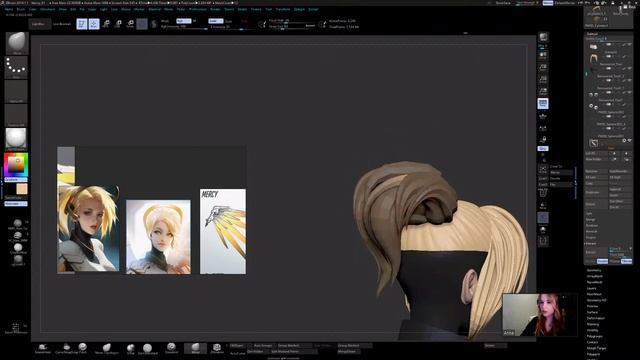Open LightBox browser
The height and width of the screenshot is (360, 640).
[x=39, y=24]
